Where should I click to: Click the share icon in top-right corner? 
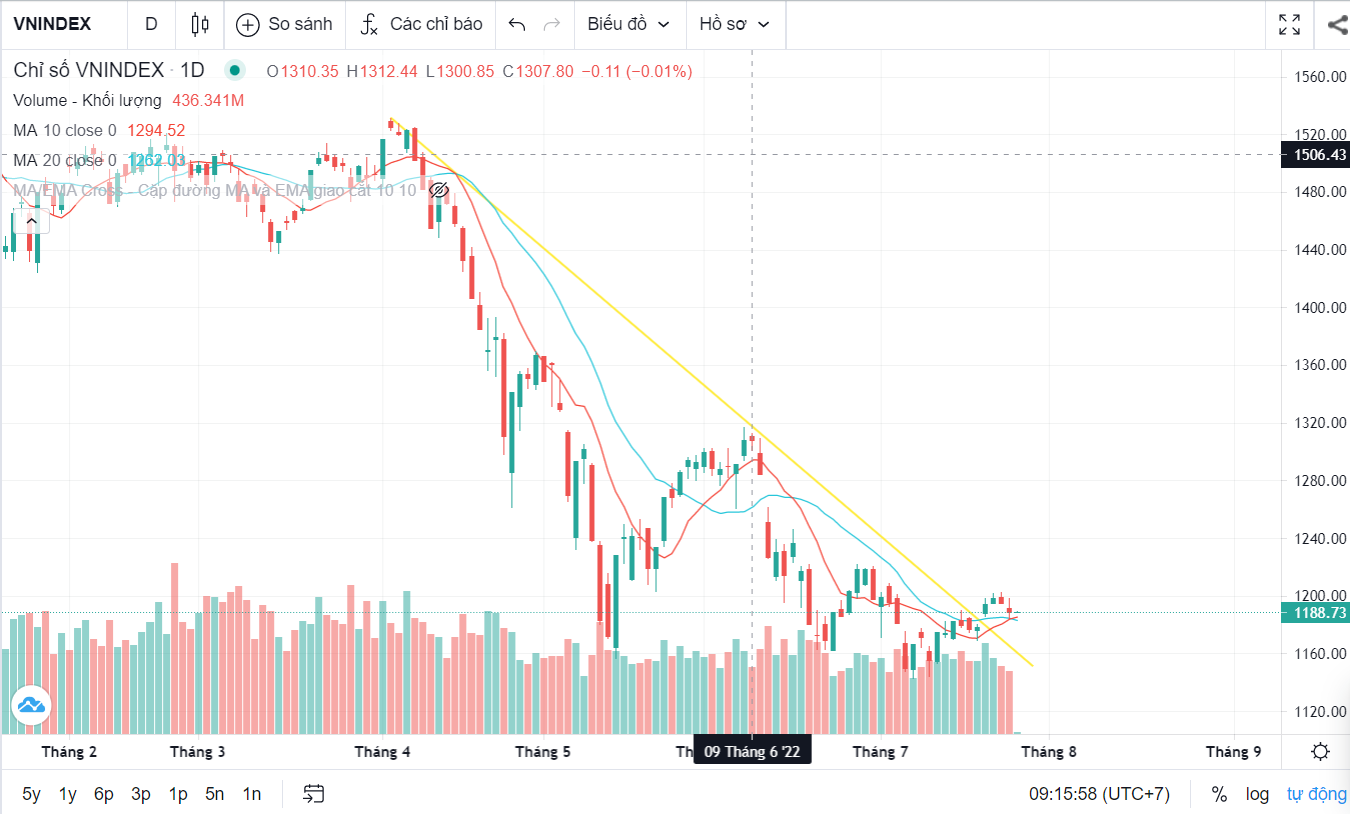pos(1337,24)
